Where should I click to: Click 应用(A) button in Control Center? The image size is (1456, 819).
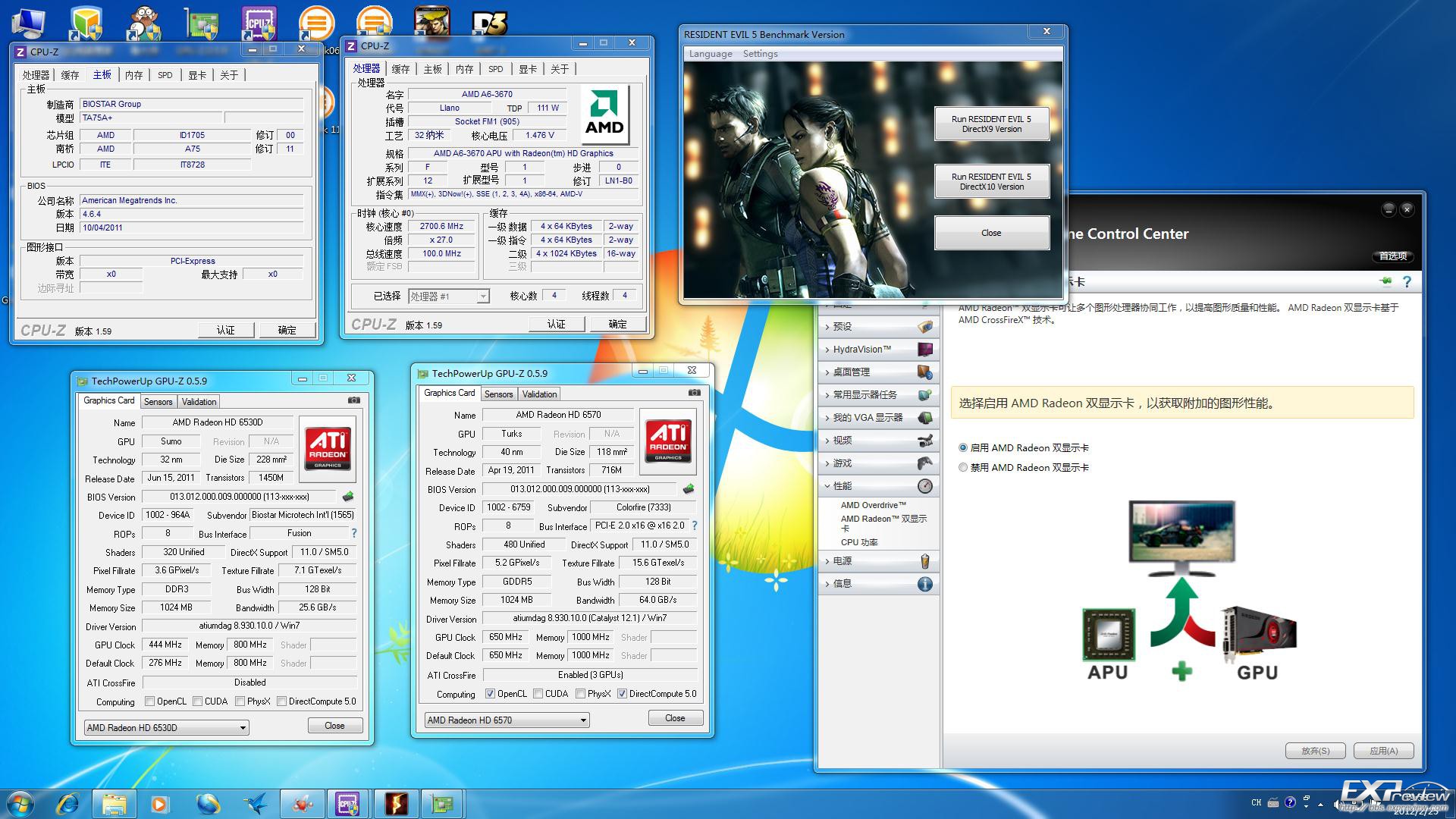tap(1383, 751)
